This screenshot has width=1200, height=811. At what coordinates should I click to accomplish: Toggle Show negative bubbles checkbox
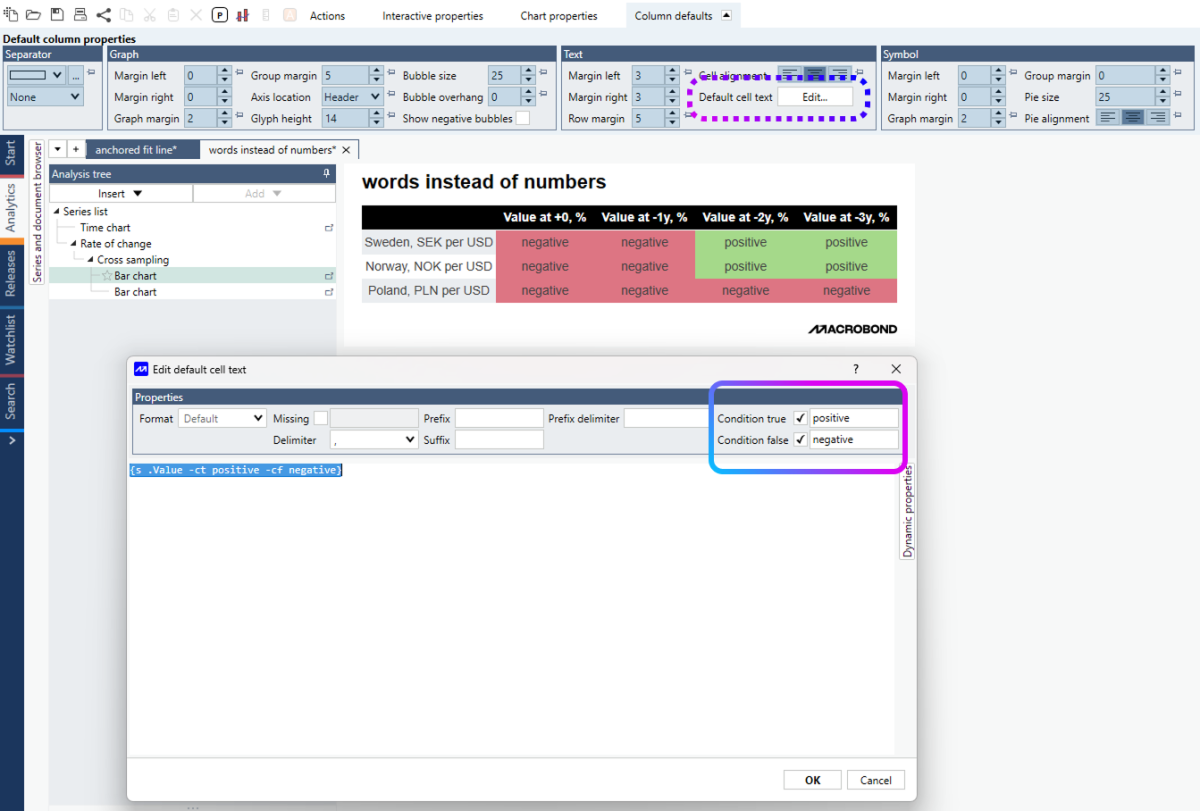pos(522,118)
